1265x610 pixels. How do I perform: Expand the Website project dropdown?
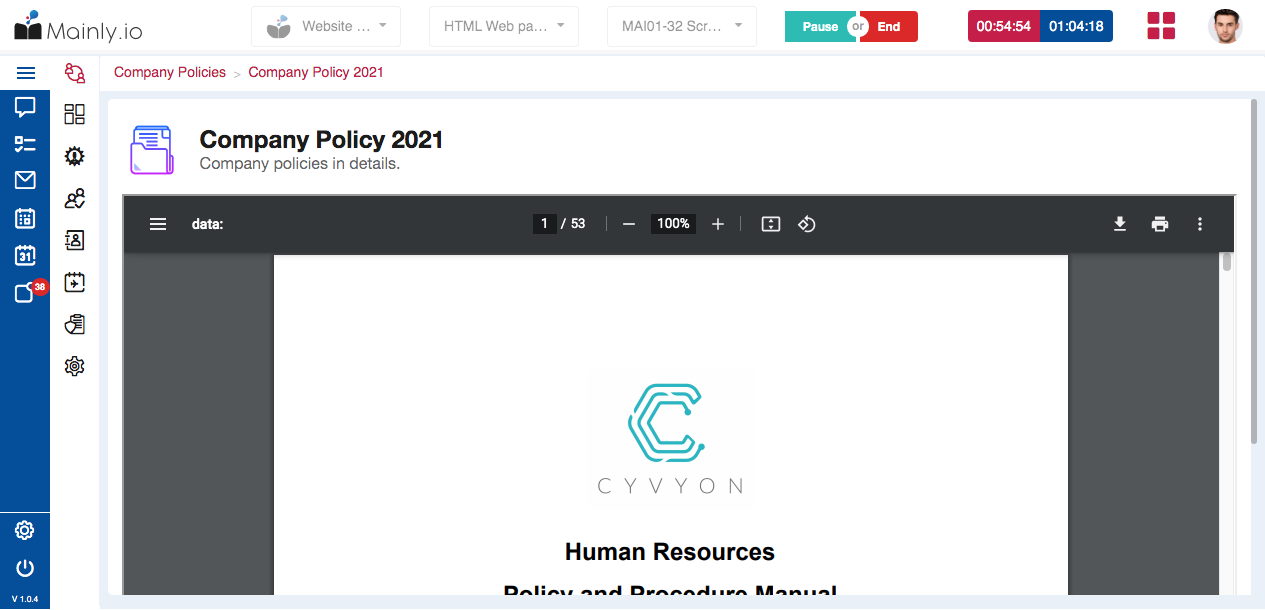click(x=326, y=26)
